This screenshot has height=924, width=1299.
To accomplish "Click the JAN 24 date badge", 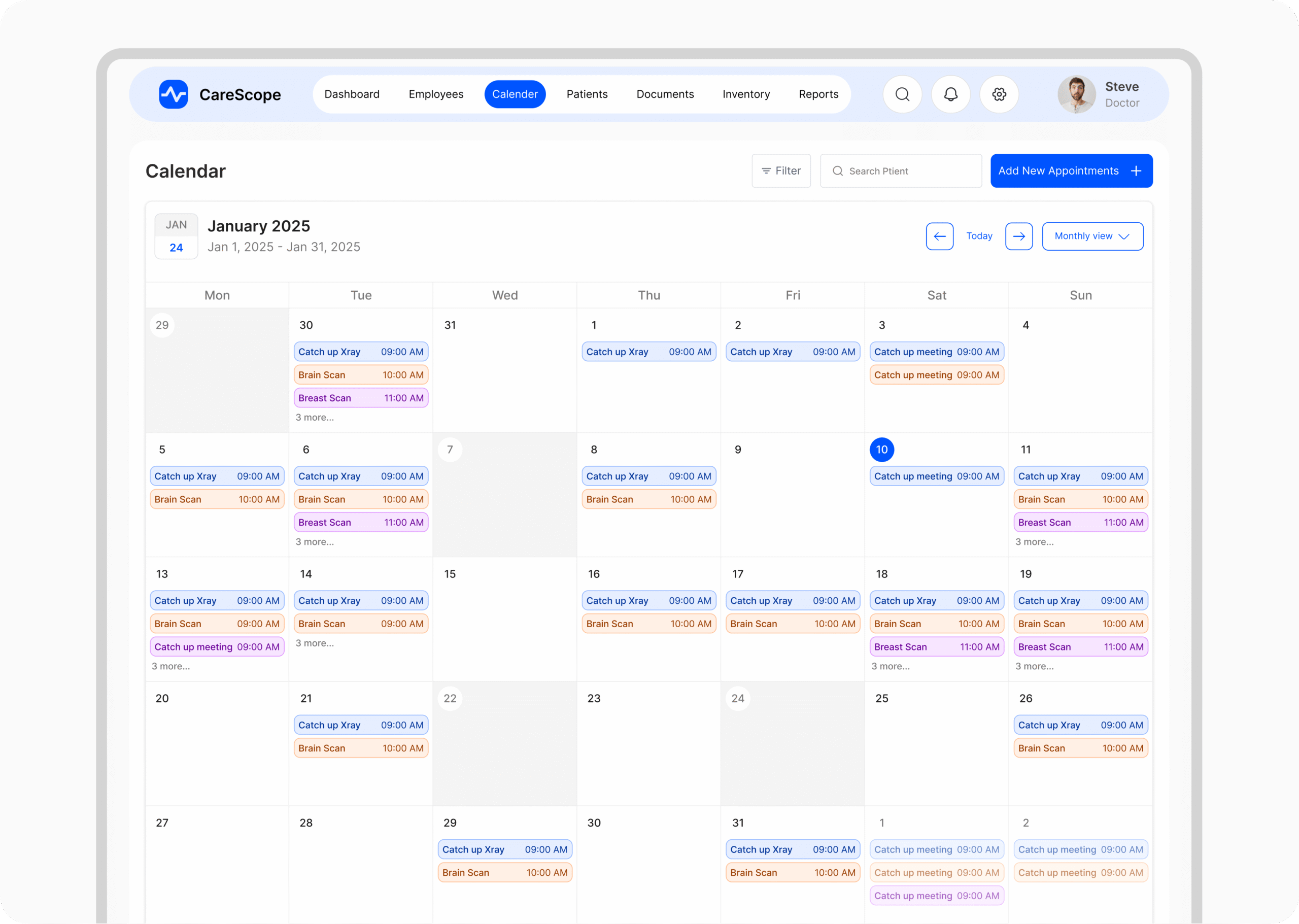I will coord(177,236).
